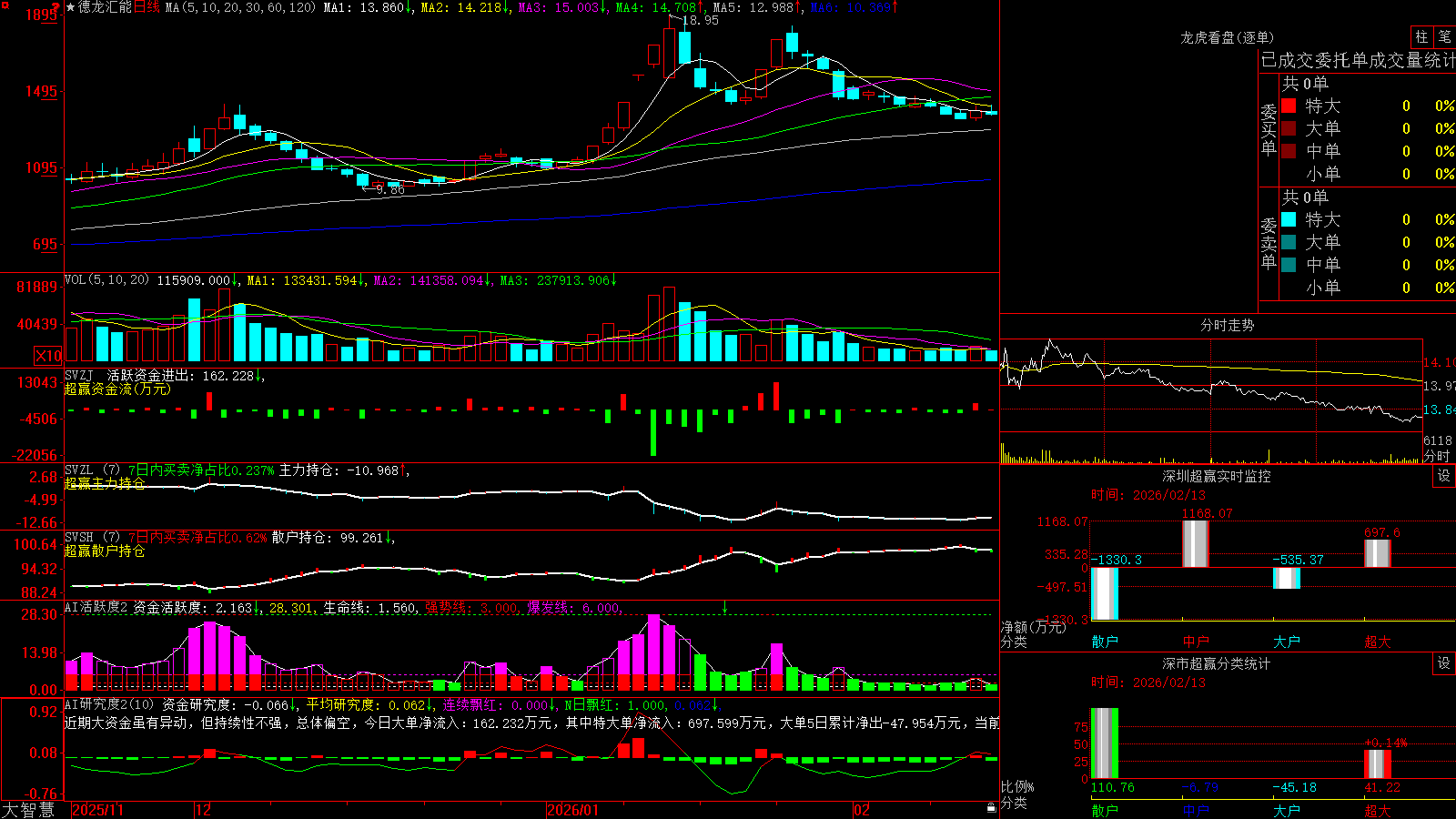Click the red 特大 swatch under 委买单

pyautogui.click(x=1289, y=106)
